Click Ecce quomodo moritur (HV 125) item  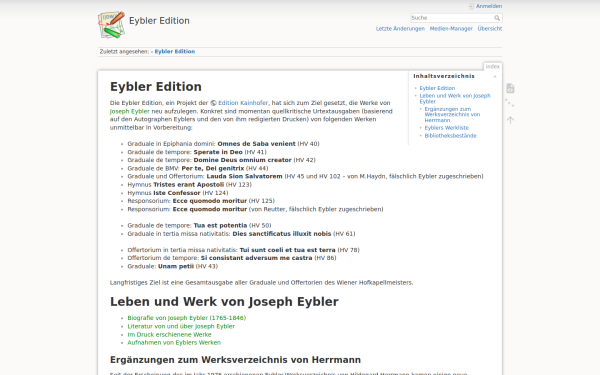(201, 201)
